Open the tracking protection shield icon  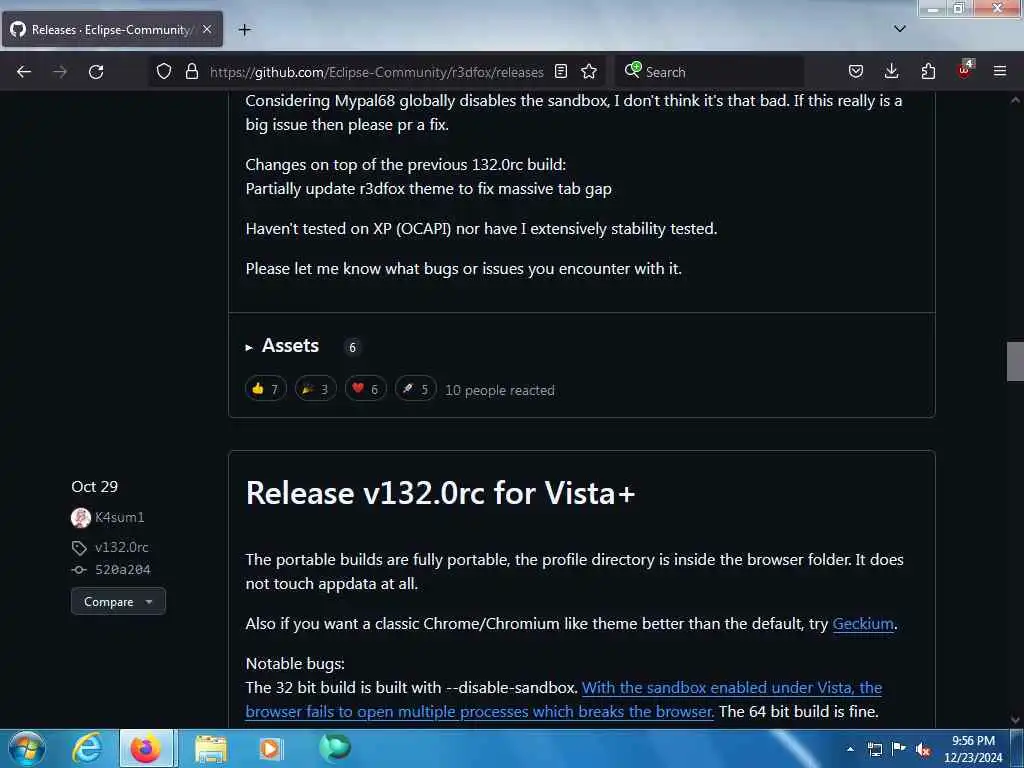pos(164,72)
